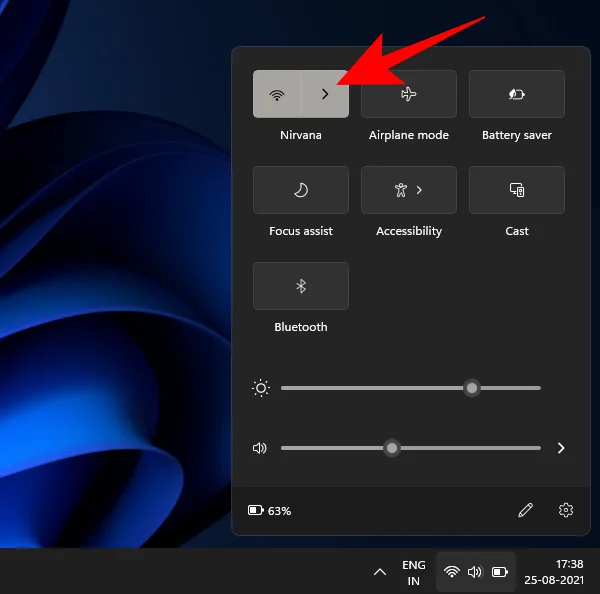Open Settings via gear icon
The height and width of the screenshot is (594, 600).
(566, 510)
